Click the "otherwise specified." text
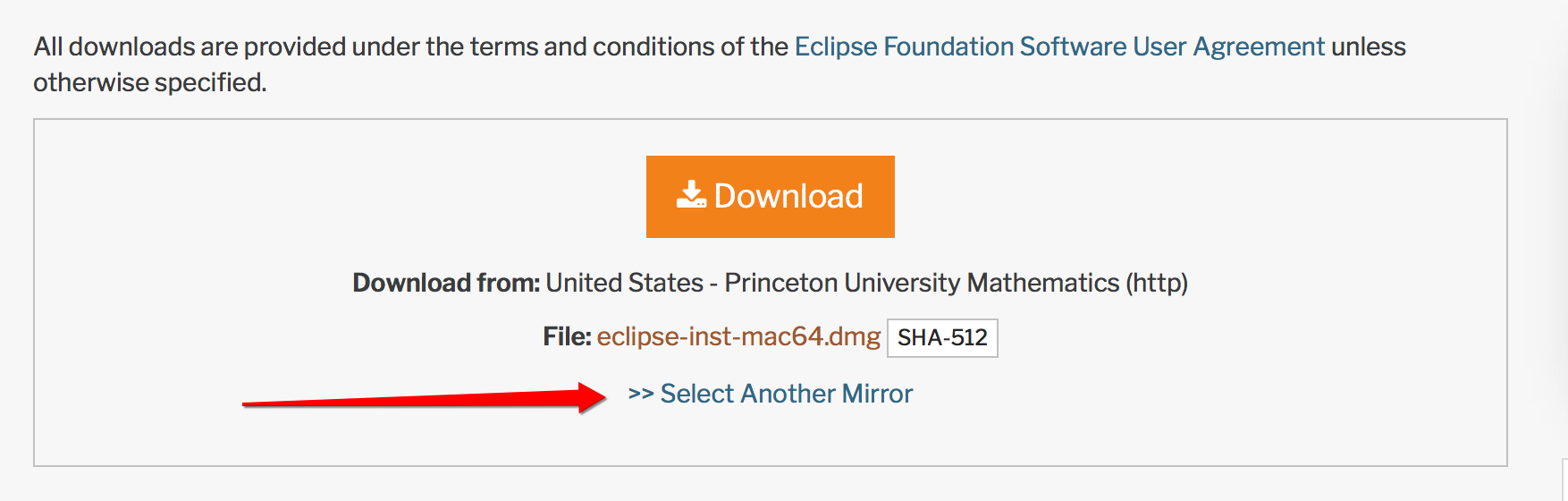This screenshot has width=1568, height=501. 150,82
